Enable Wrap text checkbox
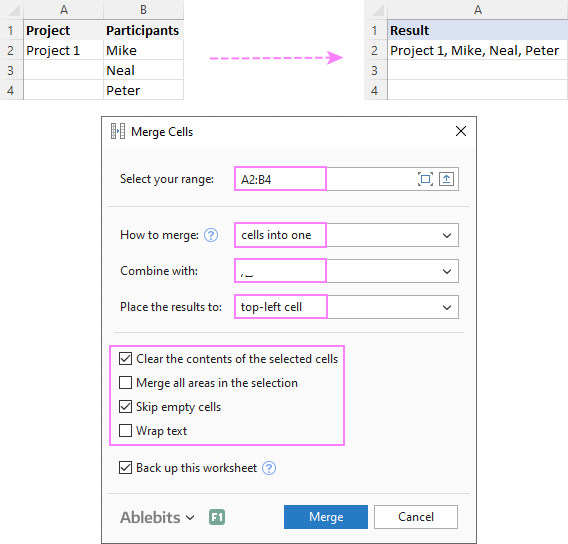 125,431
